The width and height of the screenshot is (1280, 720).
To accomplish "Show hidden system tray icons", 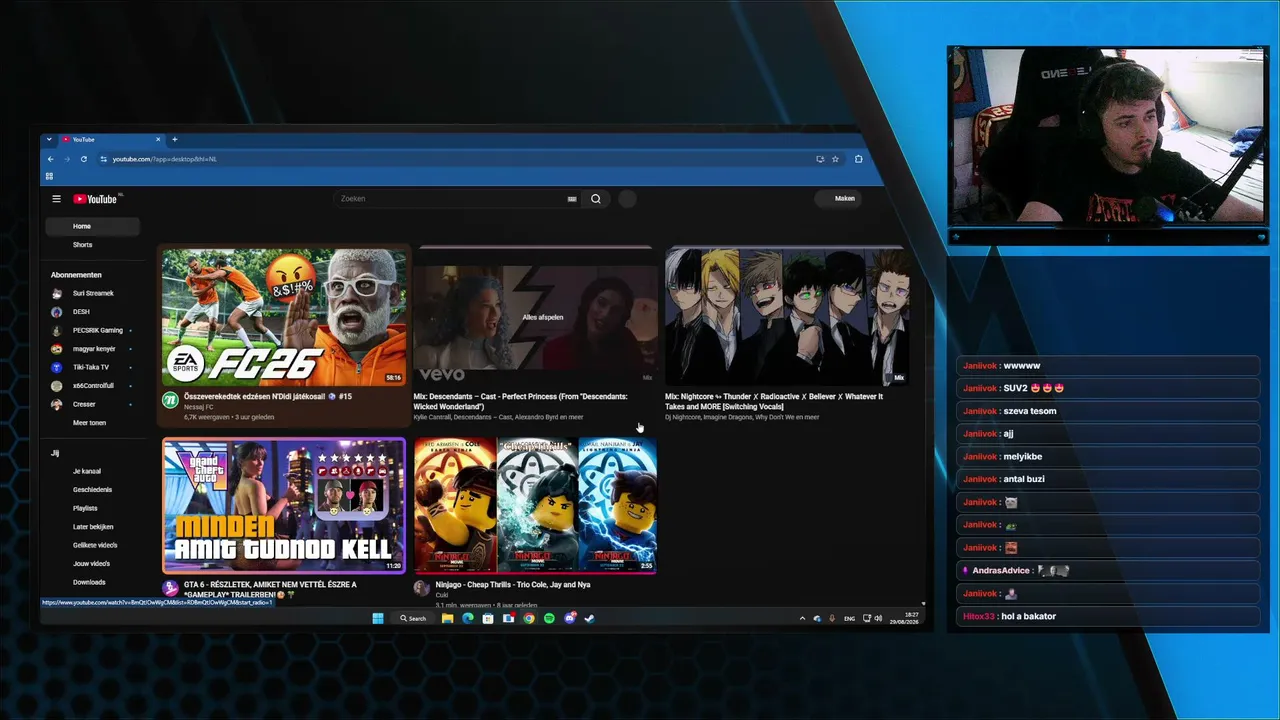I will 802,618.
